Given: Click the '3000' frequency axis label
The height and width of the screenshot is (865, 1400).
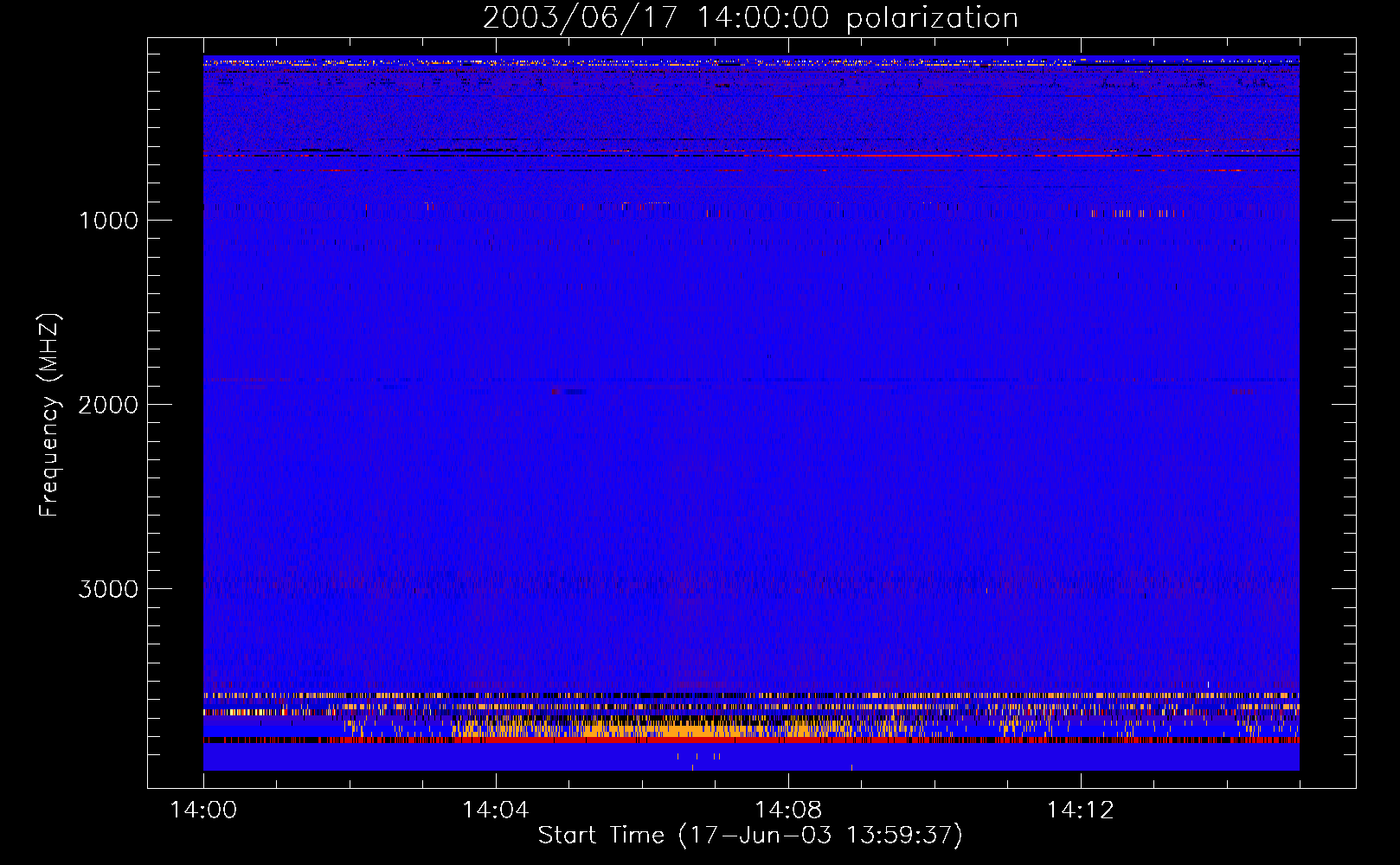Looking at the screenshot, I should [x=108, y=589].
